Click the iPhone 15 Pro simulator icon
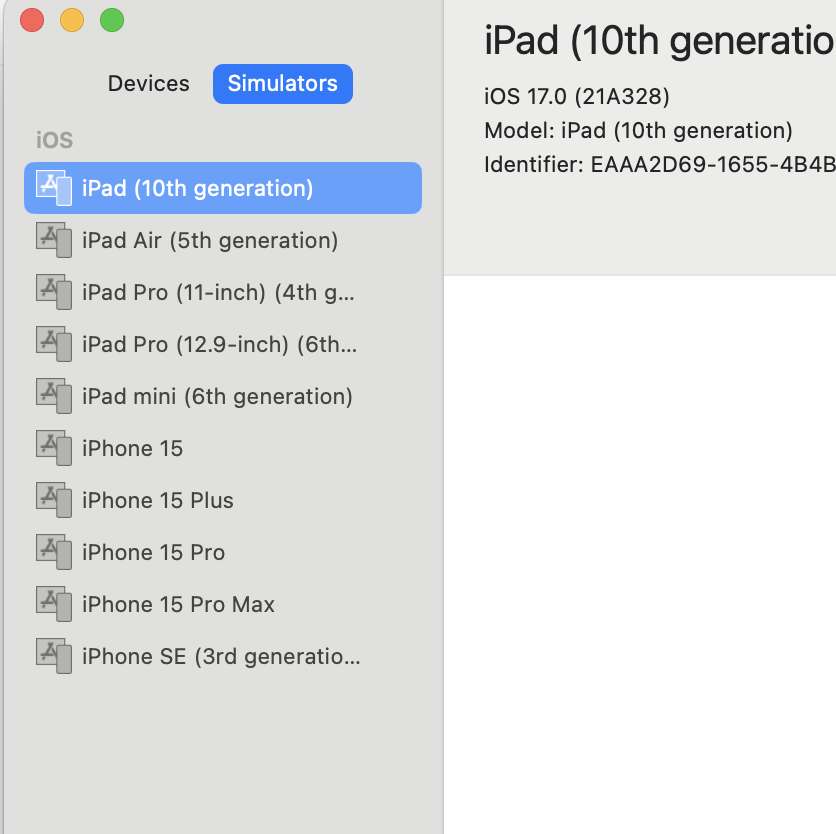 coord(54,552)
